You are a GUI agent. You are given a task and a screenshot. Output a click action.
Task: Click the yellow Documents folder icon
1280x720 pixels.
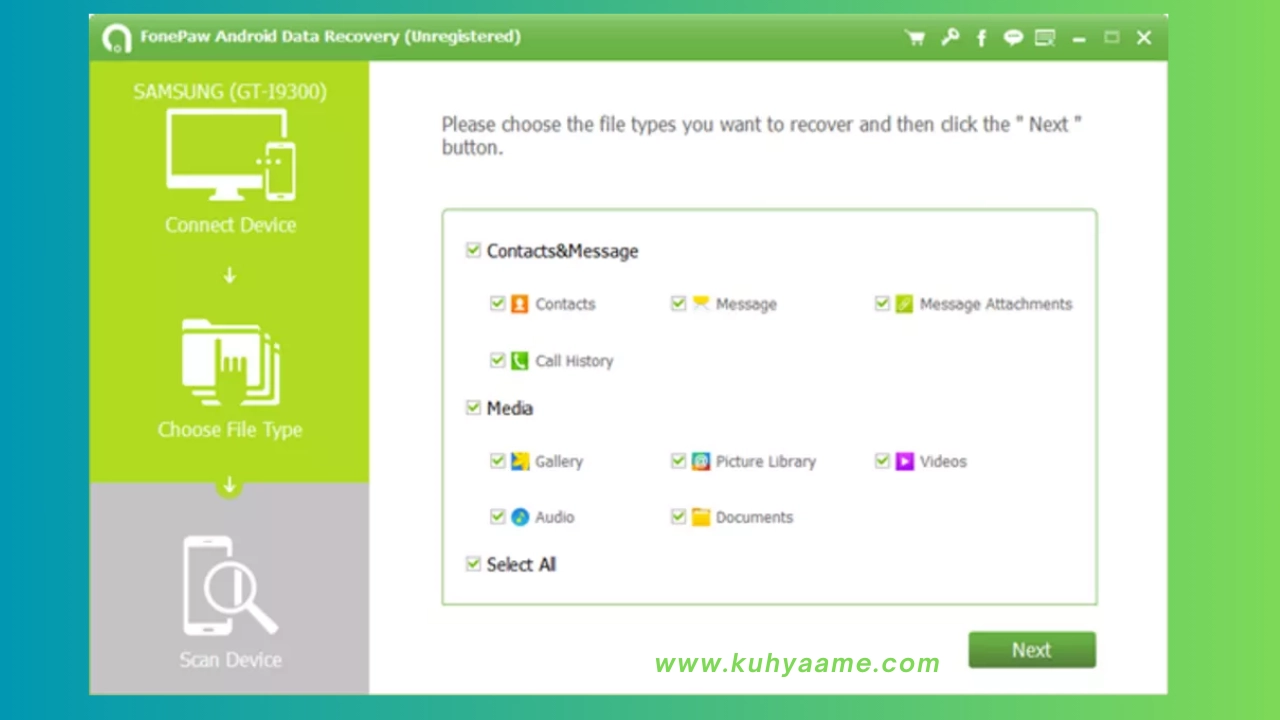click(700, 517)
